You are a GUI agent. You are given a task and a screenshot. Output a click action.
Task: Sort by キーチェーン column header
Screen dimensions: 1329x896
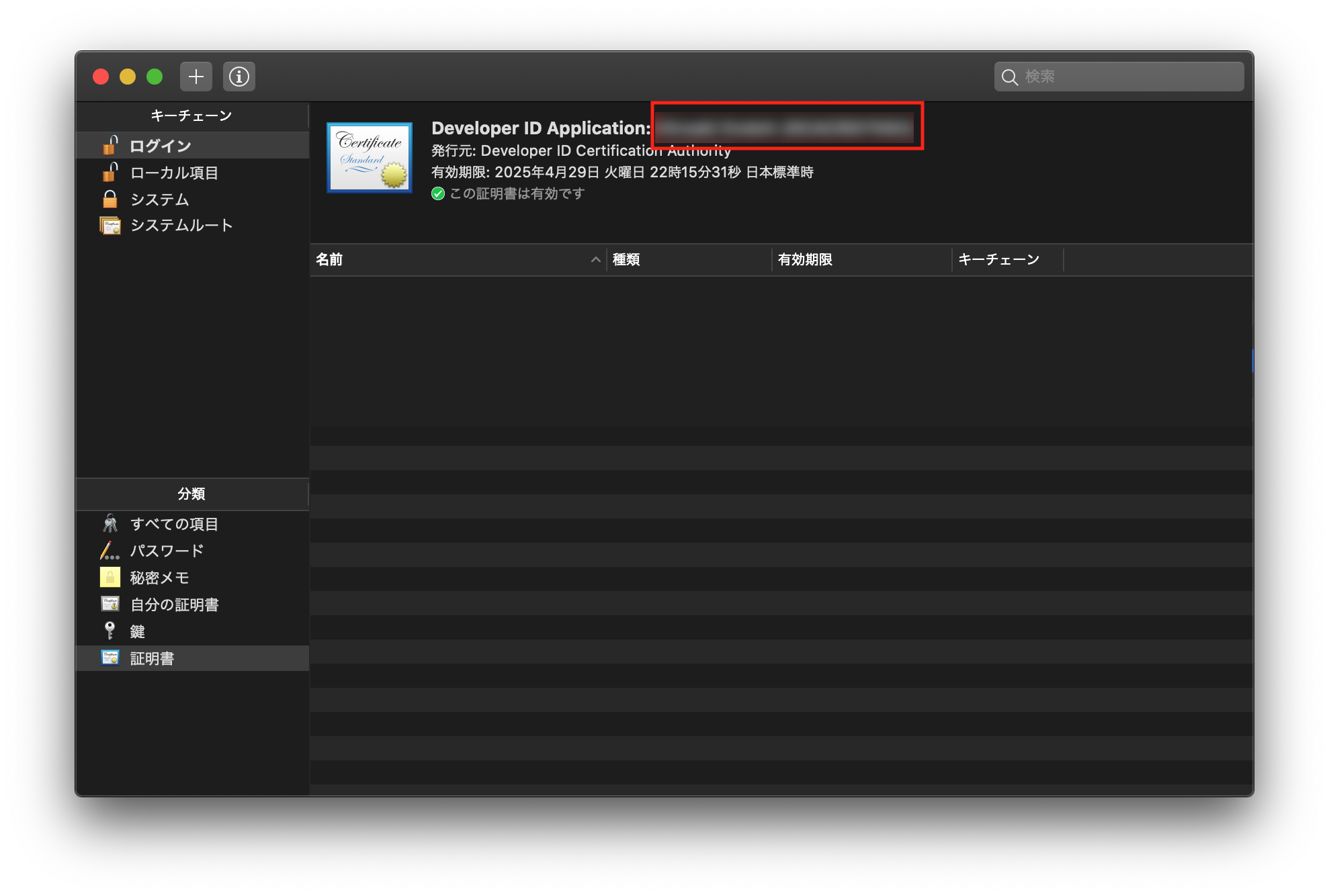click(998, 260)
